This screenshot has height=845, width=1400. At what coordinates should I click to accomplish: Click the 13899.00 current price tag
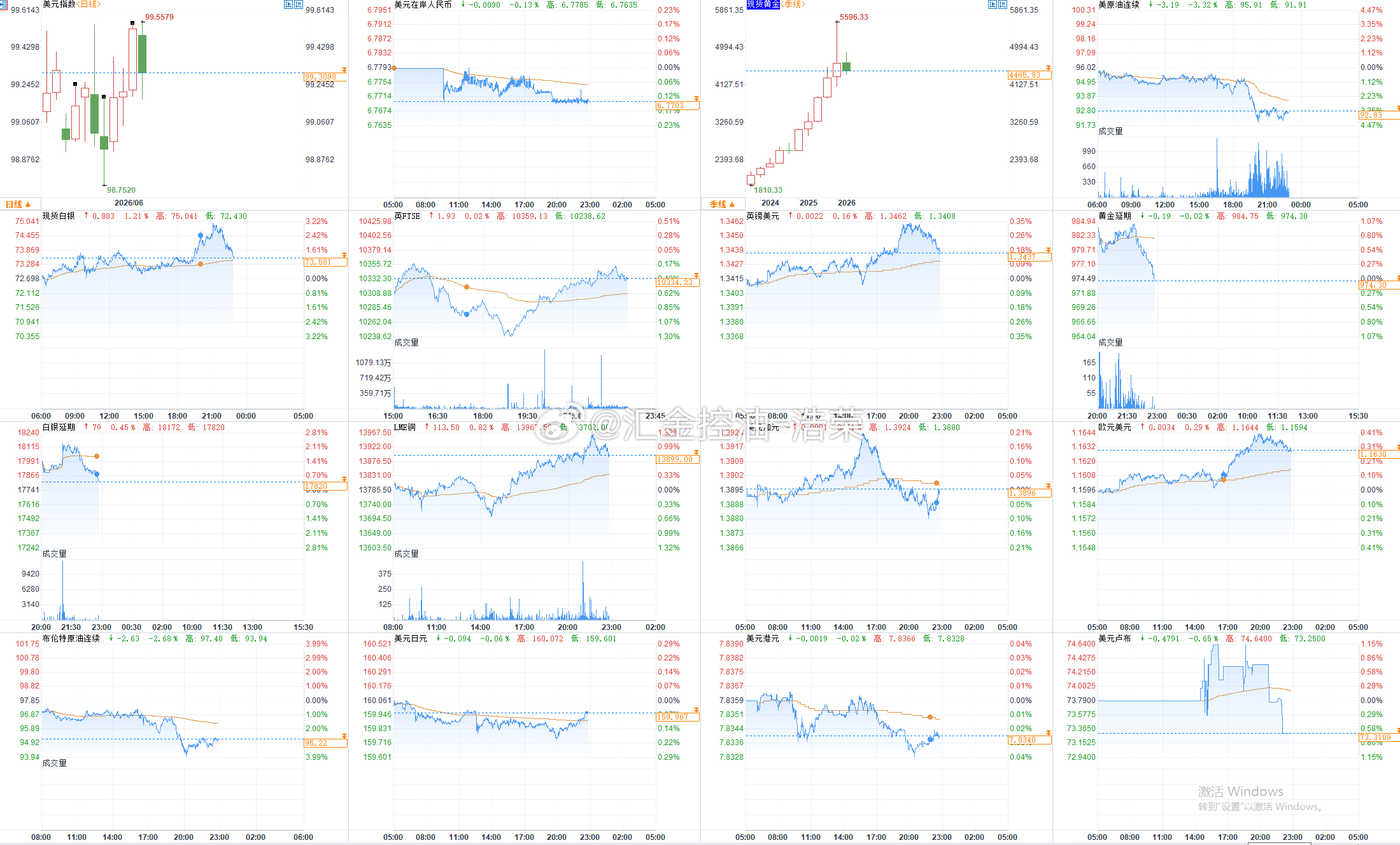tap(677, 459)
